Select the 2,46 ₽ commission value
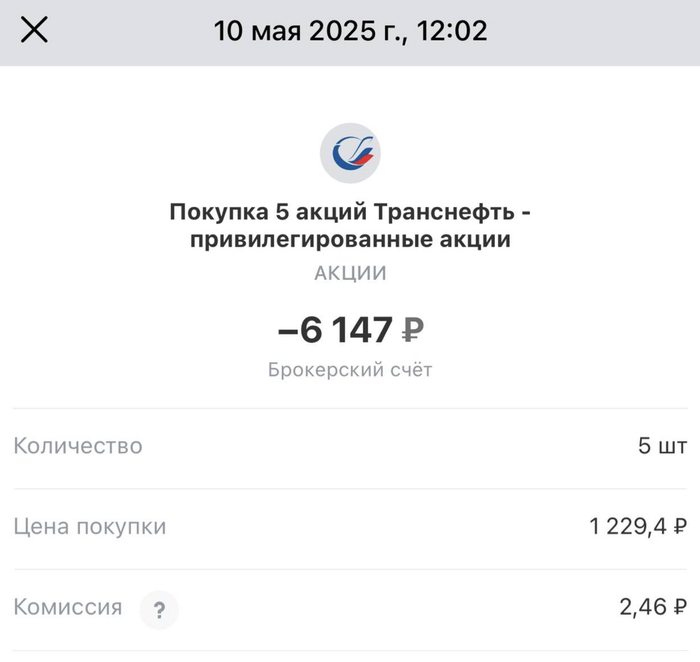This screenshot has width=700, height=662. (653, 607)
